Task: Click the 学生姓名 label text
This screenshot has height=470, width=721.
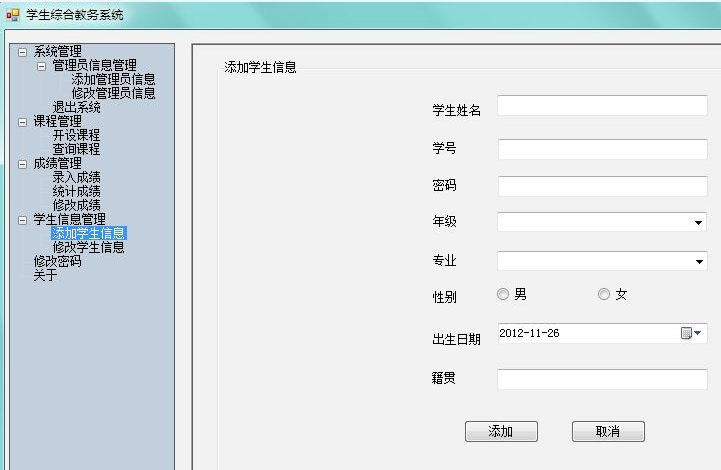Action: (x=457, y=110)
